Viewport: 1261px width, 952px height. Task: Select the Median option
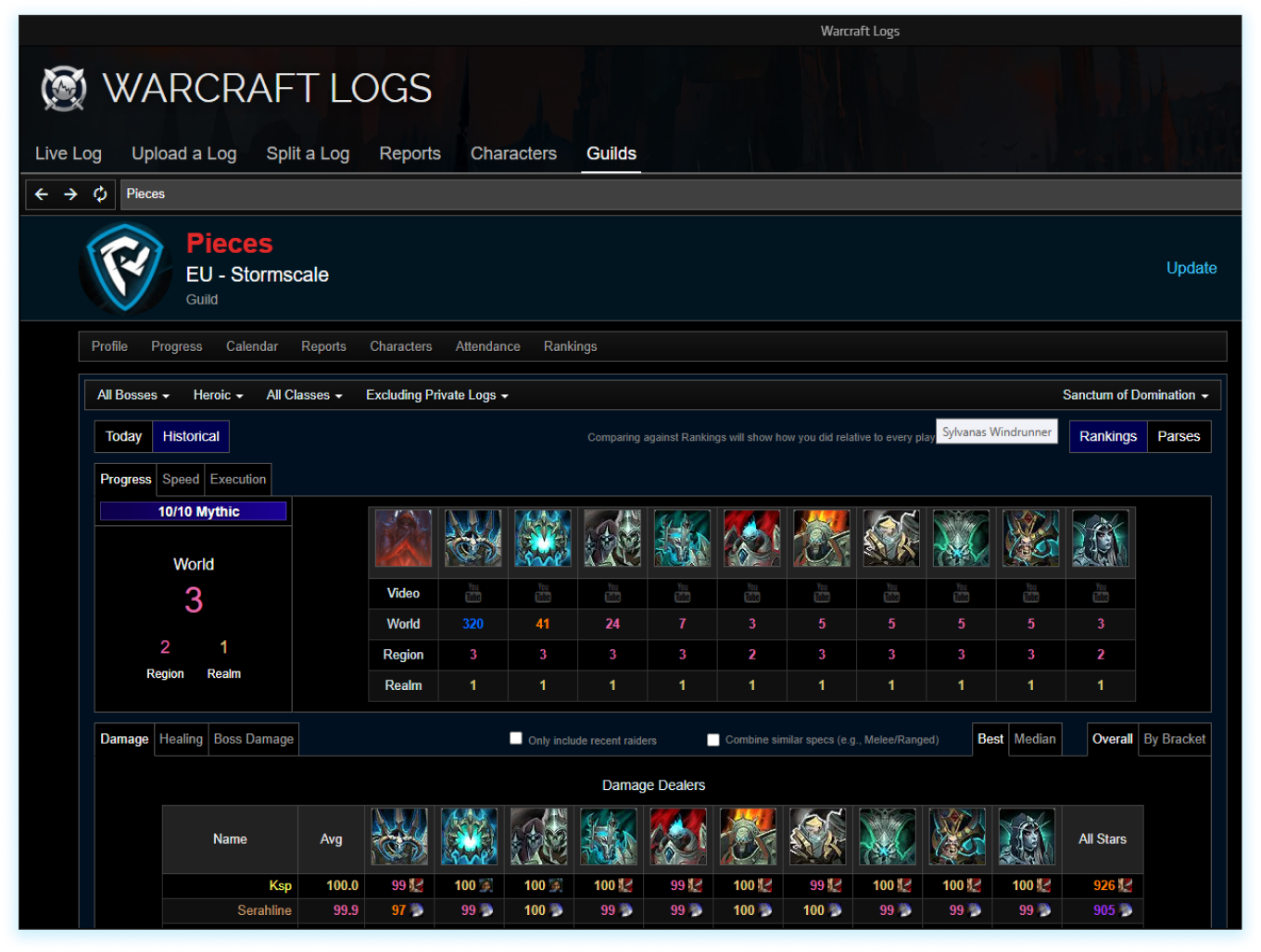click(x=1035, y=739)
